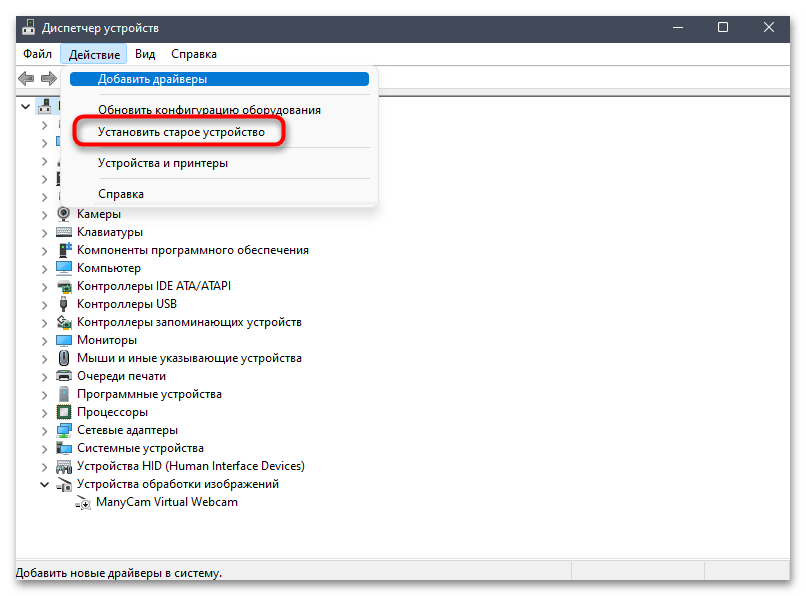Click the Контроллеры запоминающих устройств icon
The width and height of the screenshot is (806, 596).
[x=64, y=322]
